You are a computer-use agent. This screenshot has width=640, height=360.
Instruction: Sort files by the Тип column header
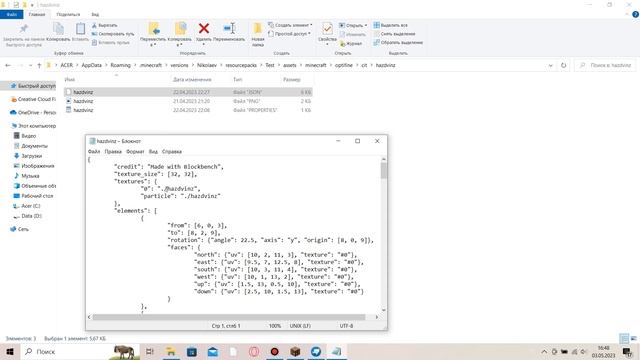238,80
